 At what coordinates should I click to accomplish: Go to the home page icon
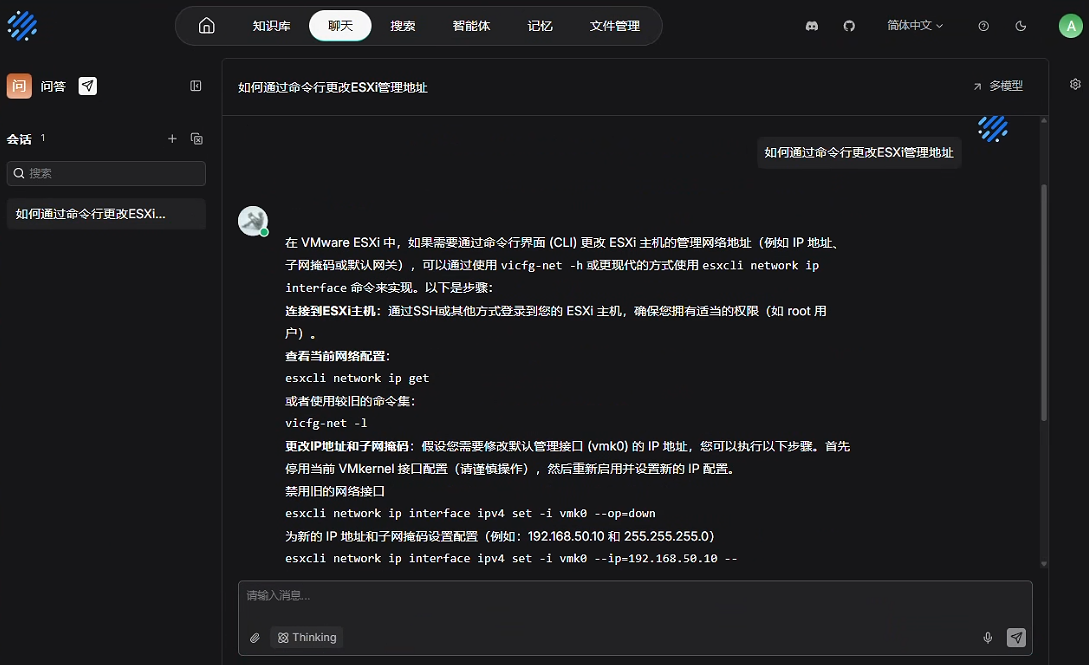206,26
